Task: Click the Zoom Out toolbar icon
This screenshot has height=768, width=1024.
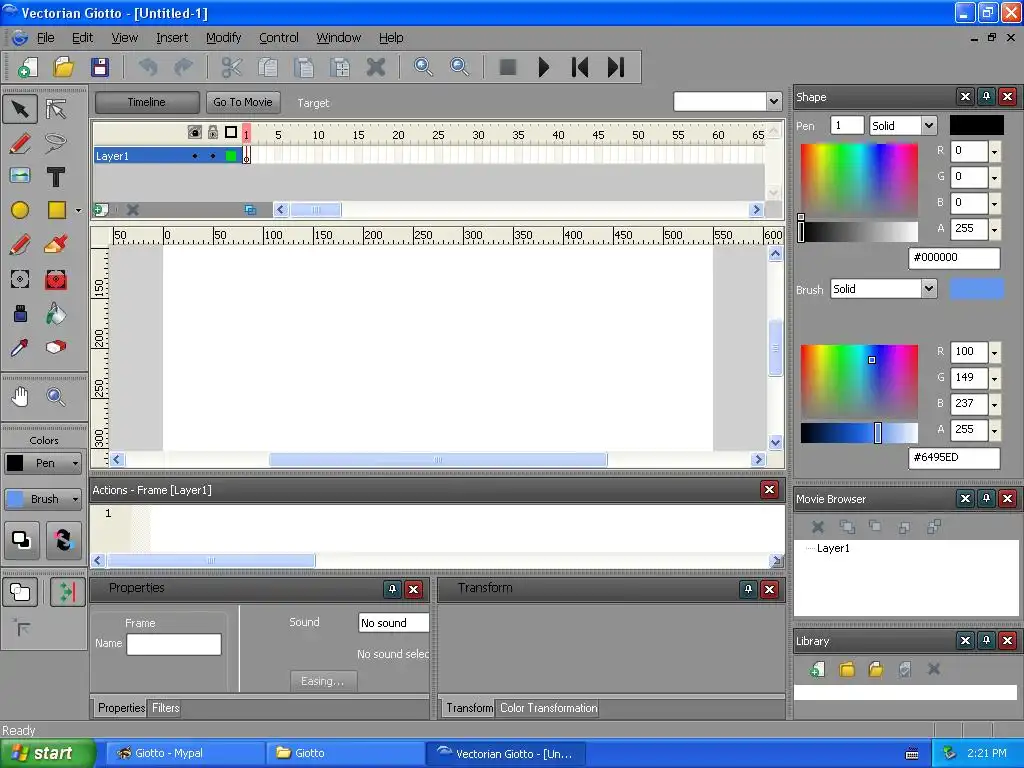Action: (x=459, y=67)
